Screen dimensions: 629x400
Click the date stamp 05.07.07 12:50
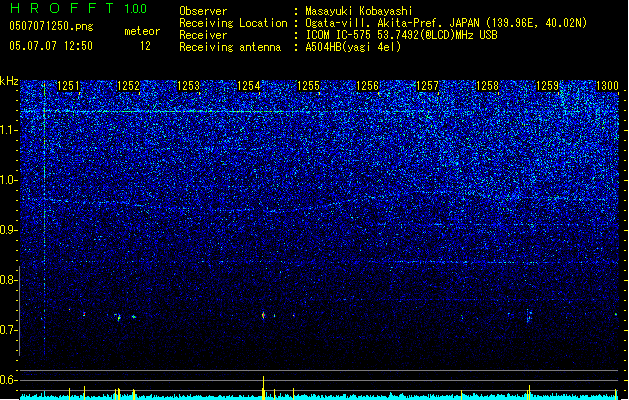point(51,46)
